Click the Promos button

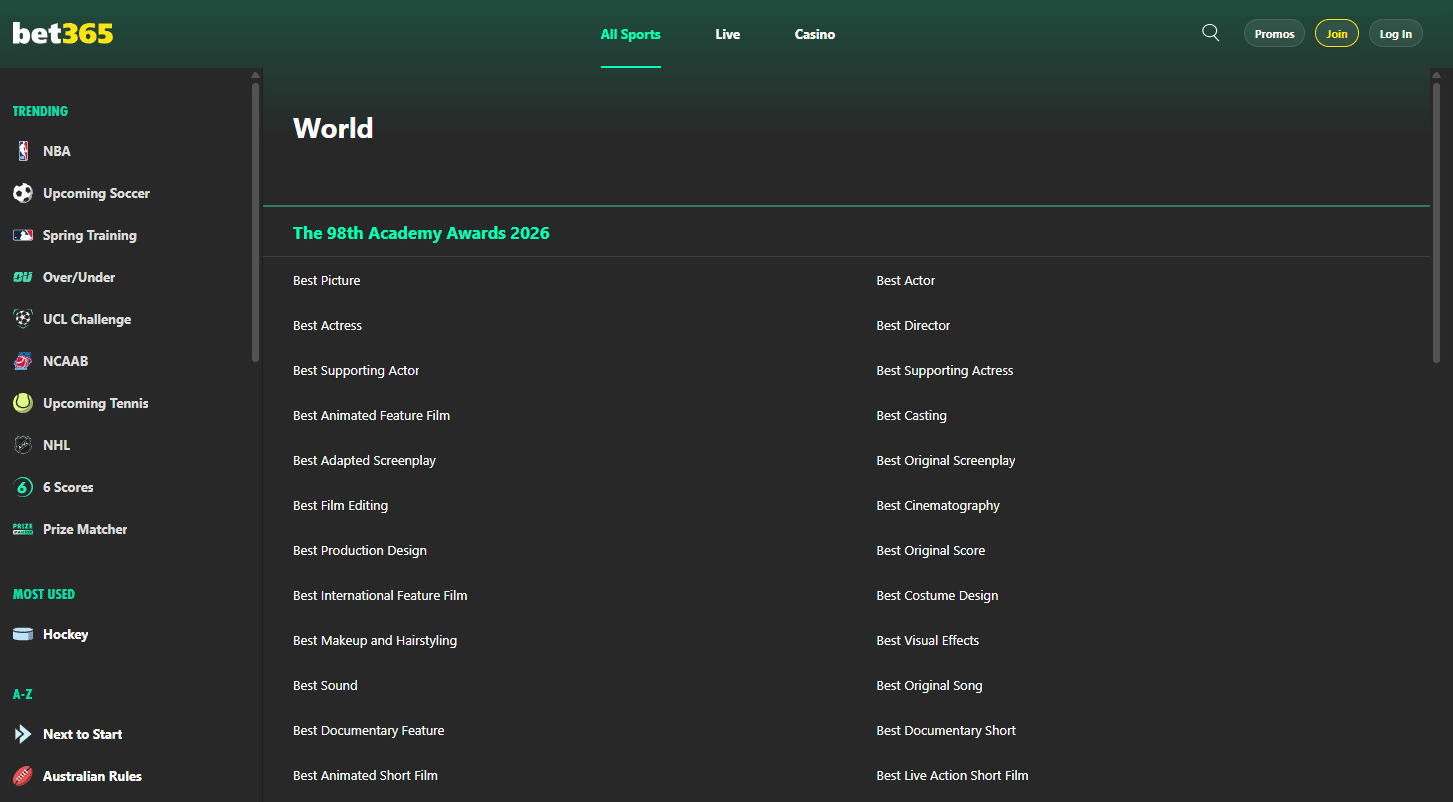click(1273, 33)
